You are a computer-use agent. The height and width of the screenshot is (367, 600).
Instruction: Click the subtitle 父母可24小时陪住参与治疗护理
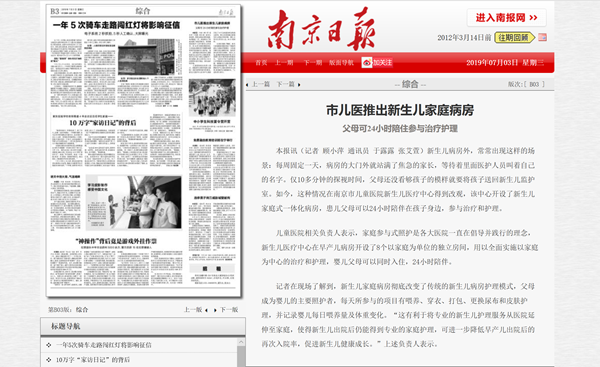tap(400, 129)
